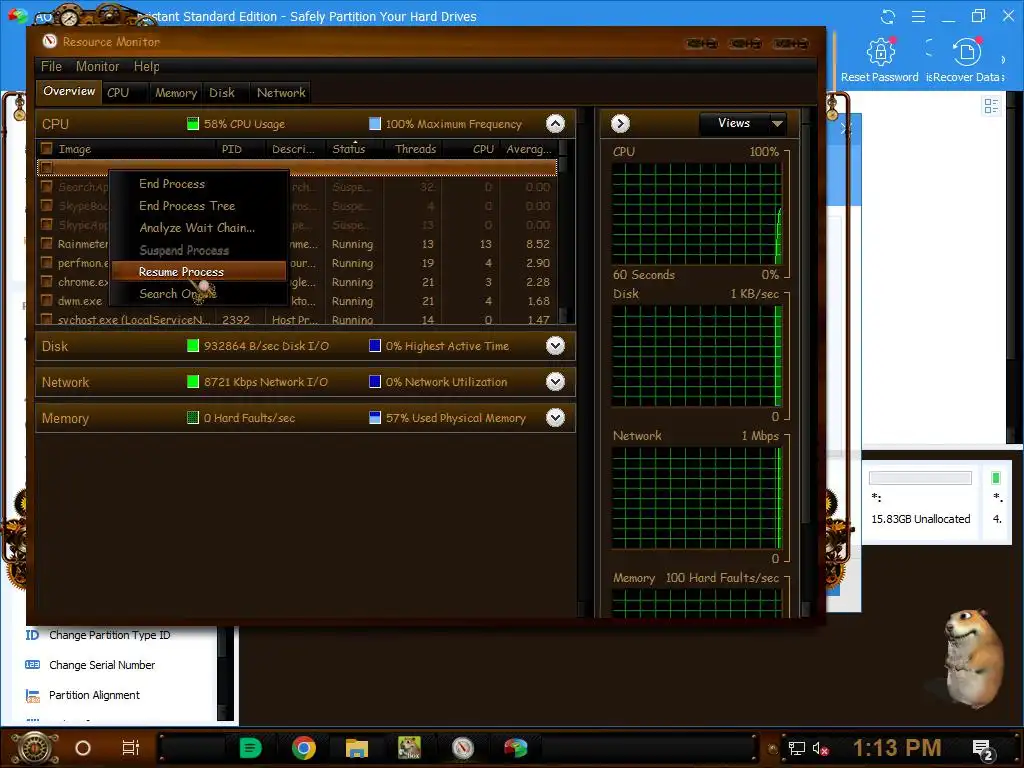Click dancing hamster desktop widget
The width and height of the screenshot is (1024, 768).
974,658
